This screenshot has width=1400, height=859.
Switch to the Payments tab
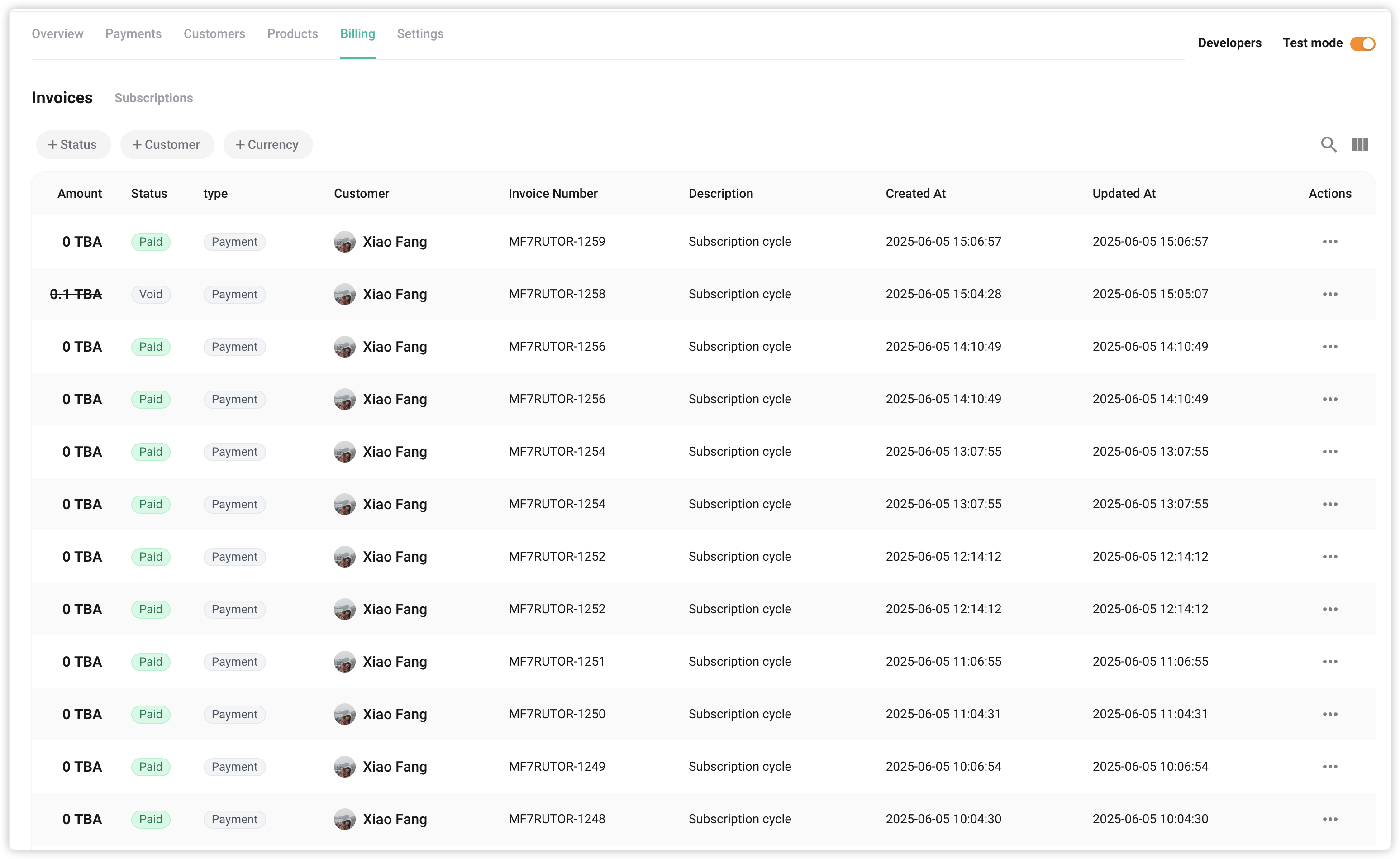(x=133, y=34)
